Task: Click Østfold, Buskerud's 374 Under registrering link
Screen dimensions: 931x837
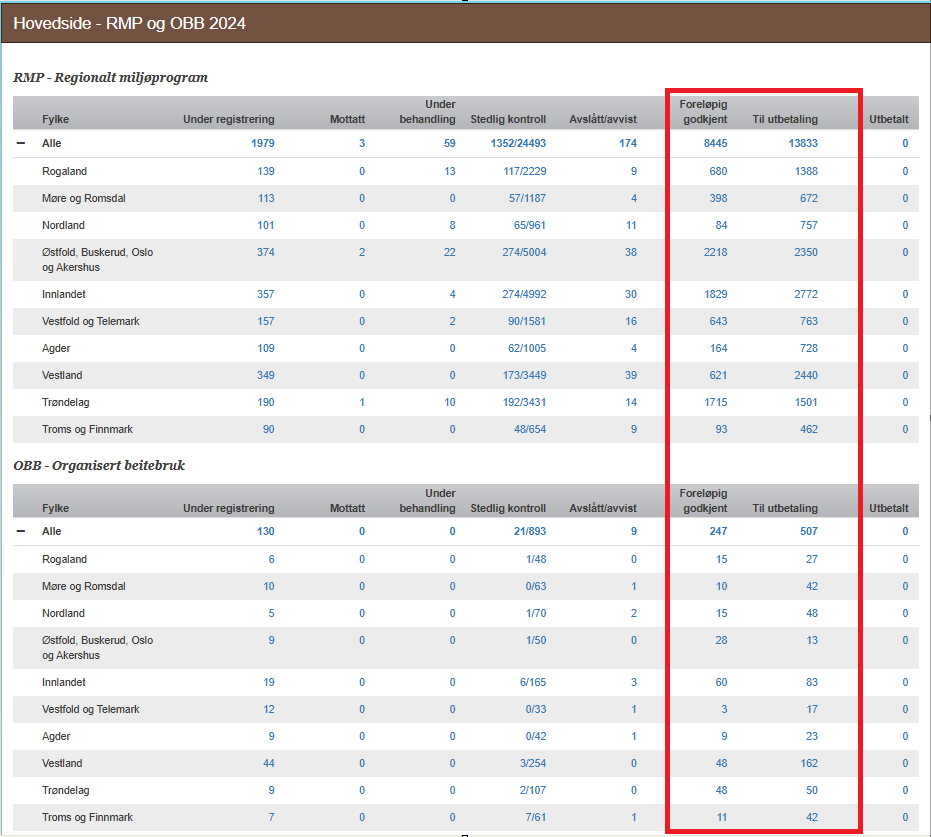Action: [x=265, y=253]
